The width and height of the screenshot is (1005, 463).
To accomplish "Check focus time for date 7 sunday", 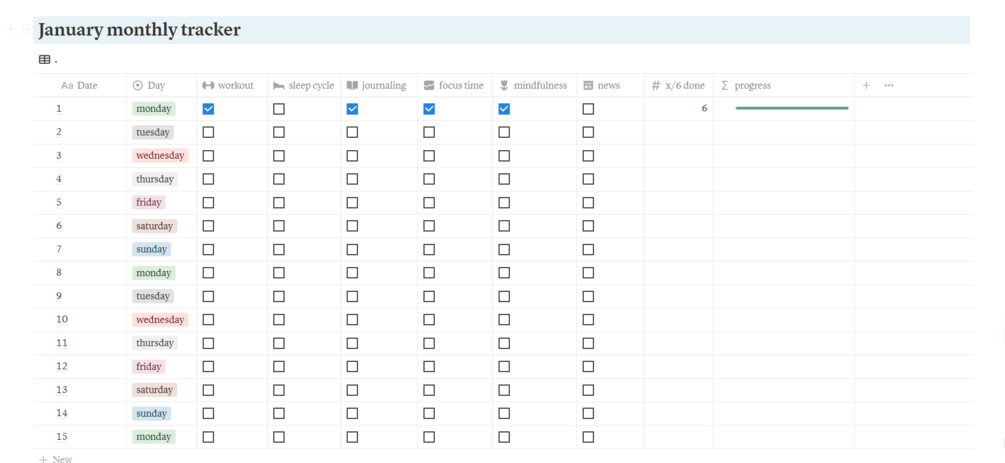I will pos(429,249).
